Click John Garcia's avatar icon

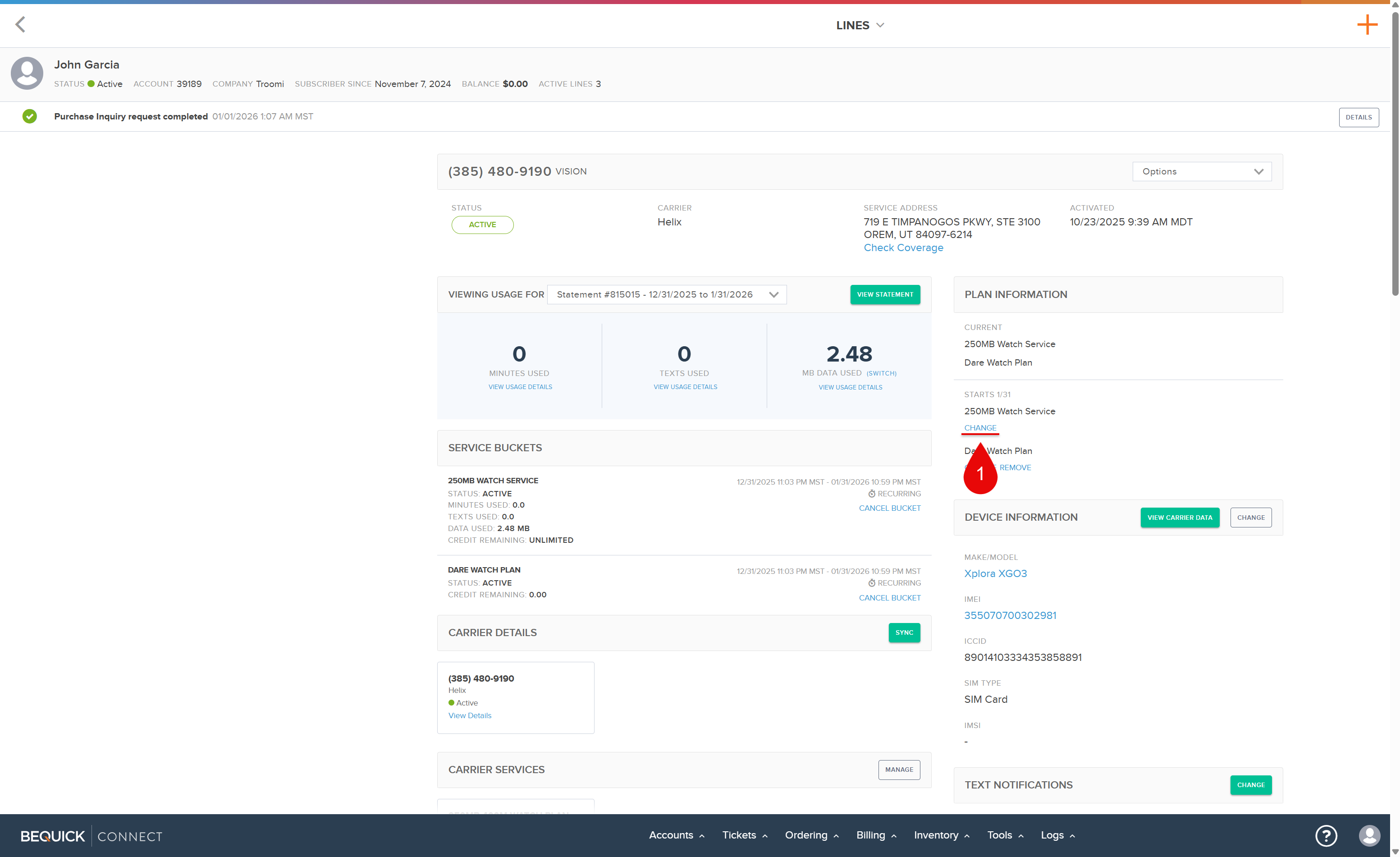coord(27,73)
